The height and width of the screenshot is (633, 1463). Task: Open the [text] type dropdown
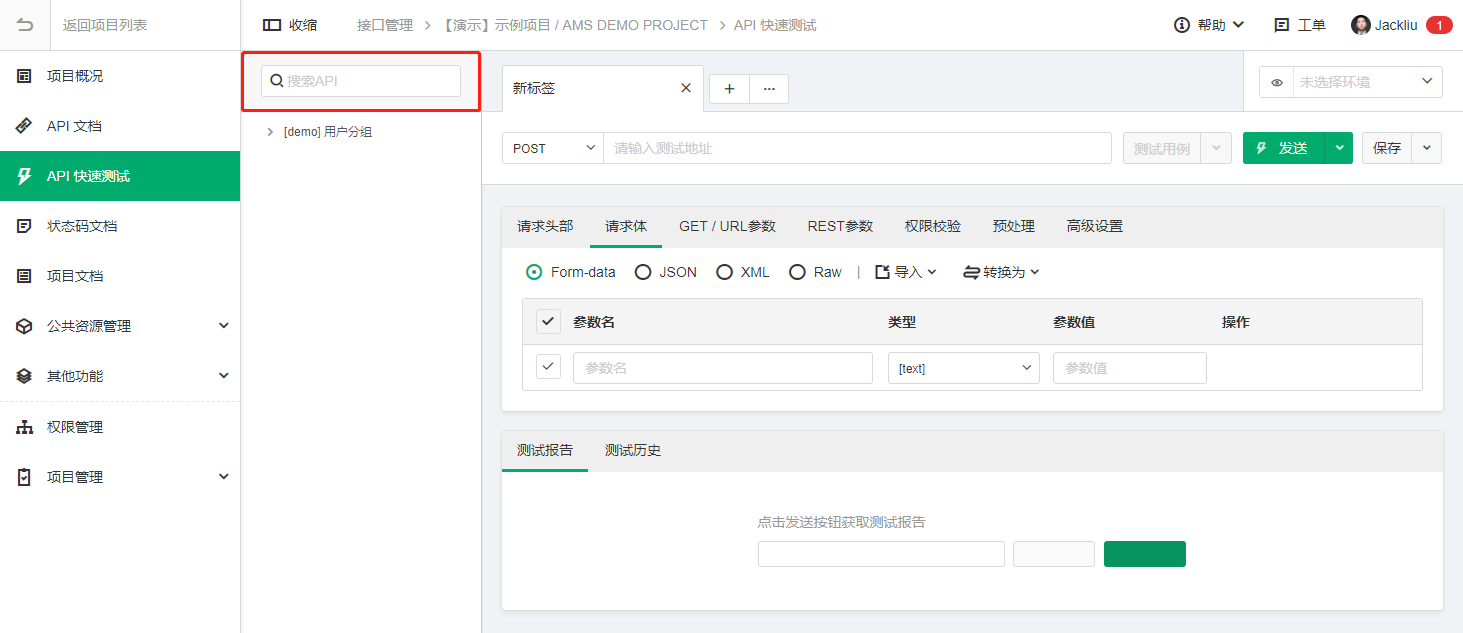(964, 368)
